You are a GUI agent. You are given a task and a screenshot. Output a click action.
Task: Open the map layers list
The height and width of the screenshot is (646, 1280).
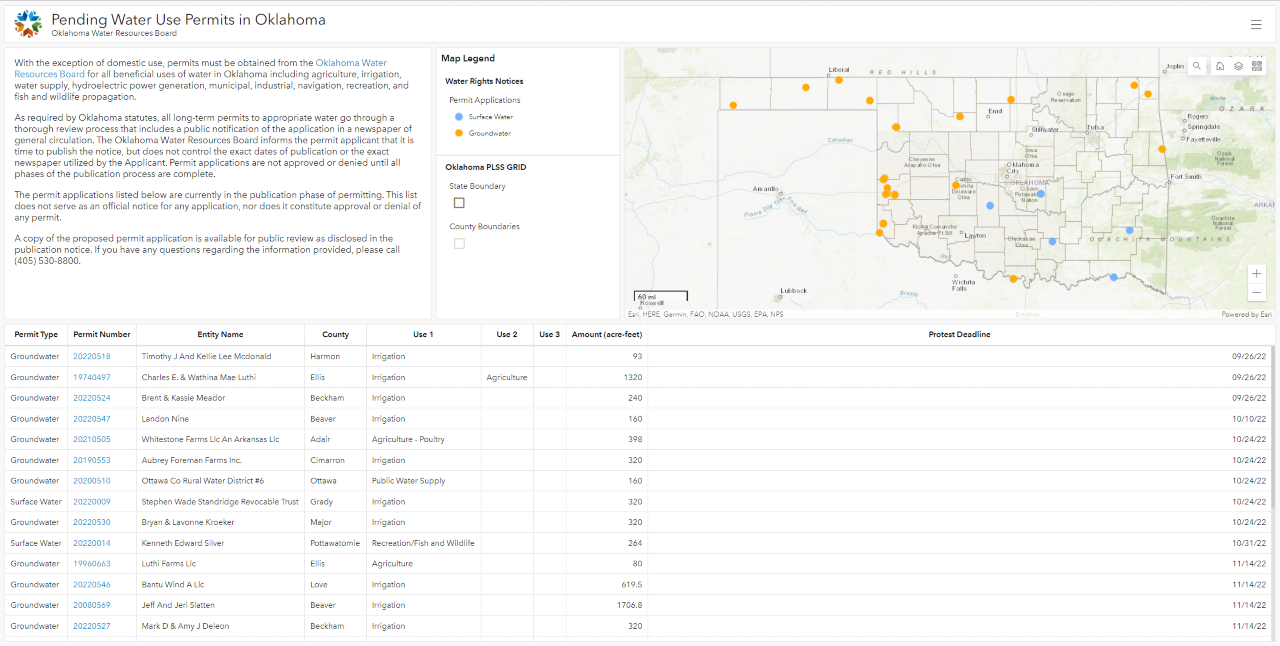(x=1237, y=66)
